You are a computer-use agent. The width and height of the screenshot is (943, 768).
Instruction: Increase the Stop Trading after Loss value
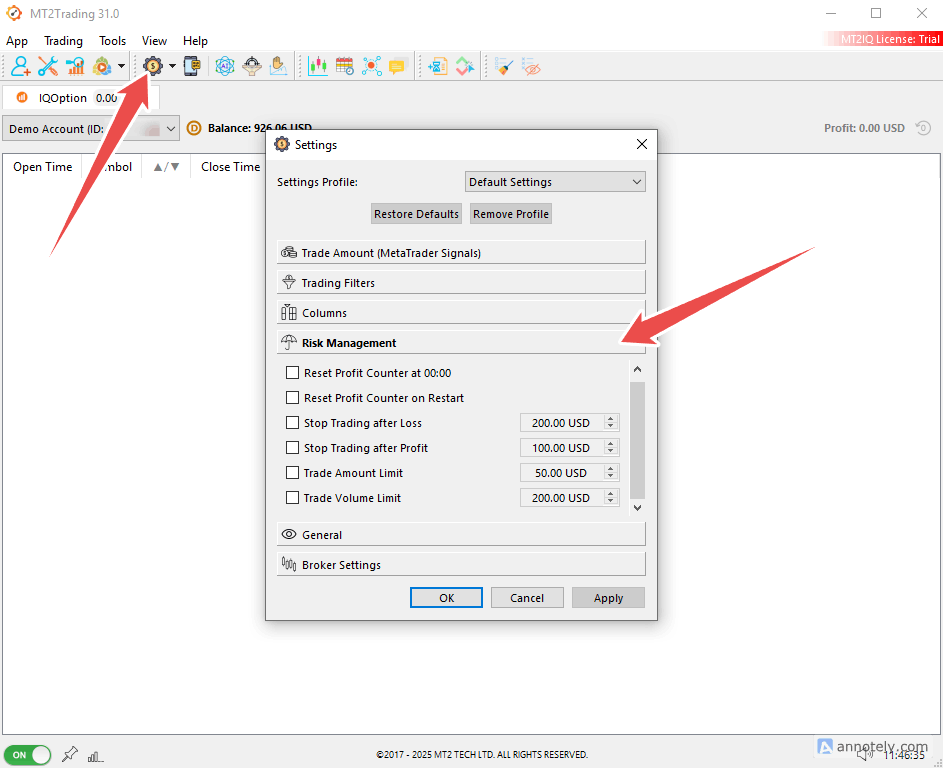(610, 419)
